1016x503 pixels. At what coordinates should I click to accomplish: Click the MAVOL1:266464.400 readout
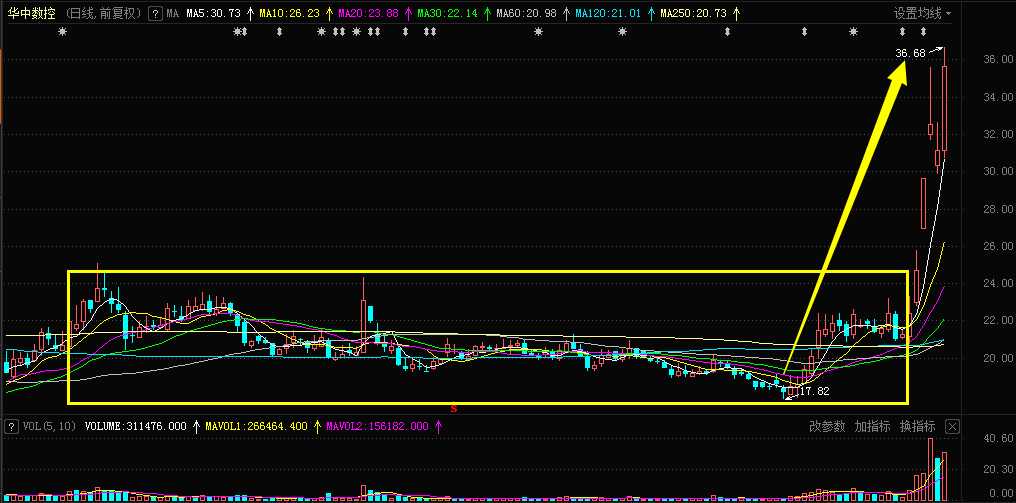(257, 427)
